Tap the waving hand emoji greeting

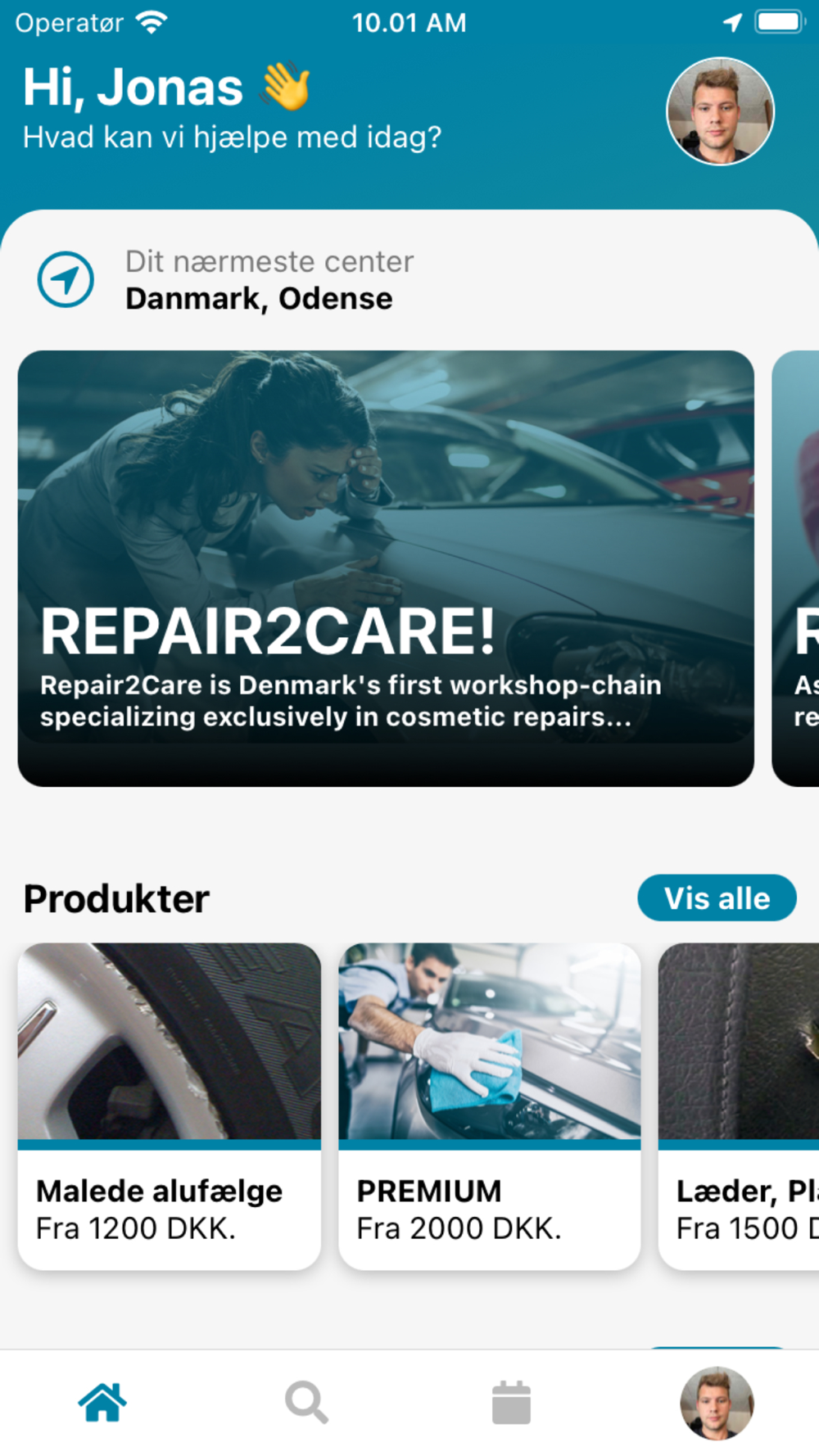tap(286, 87)
